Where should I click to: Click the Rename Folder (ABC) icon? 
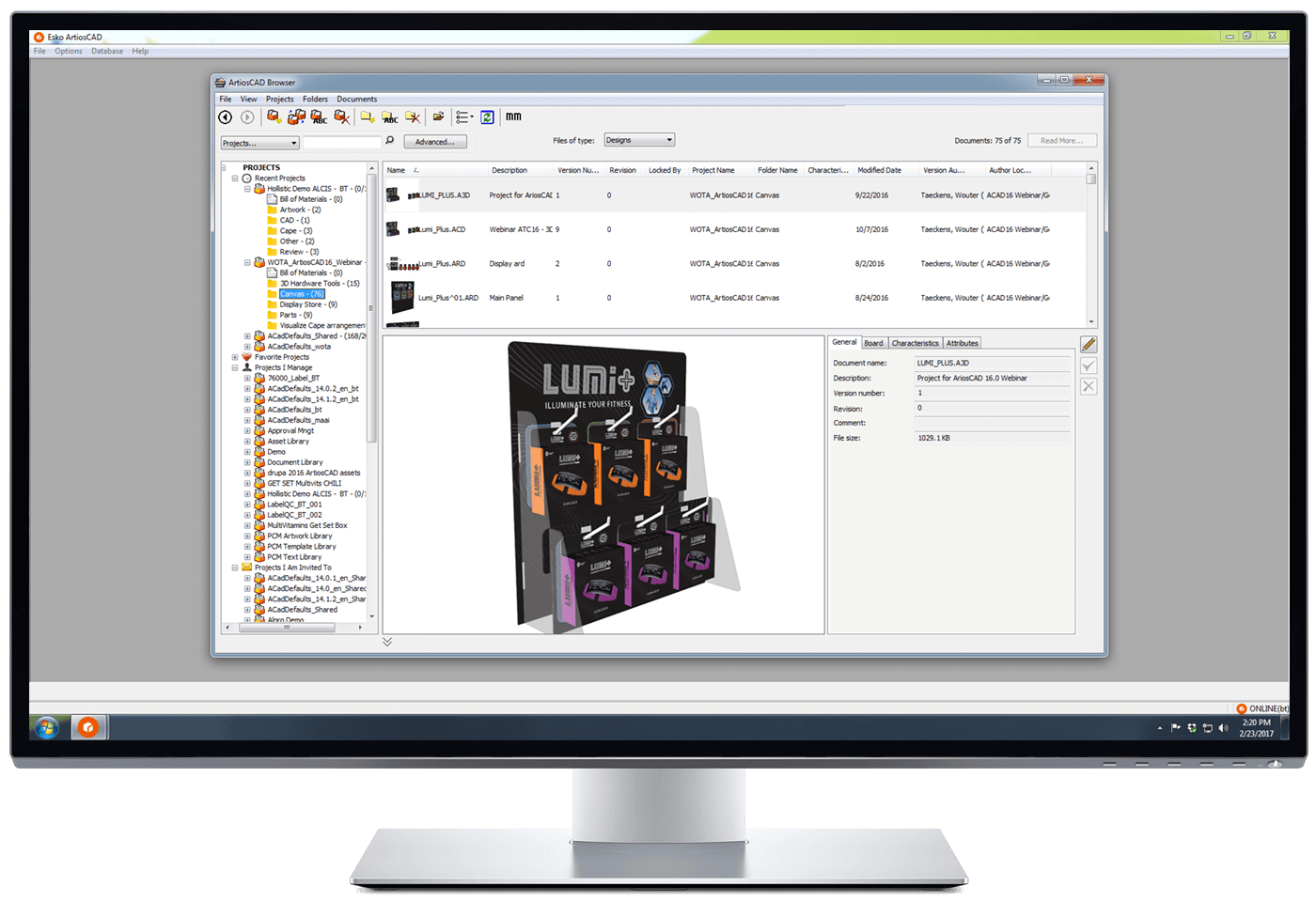(x=390, y=117)
